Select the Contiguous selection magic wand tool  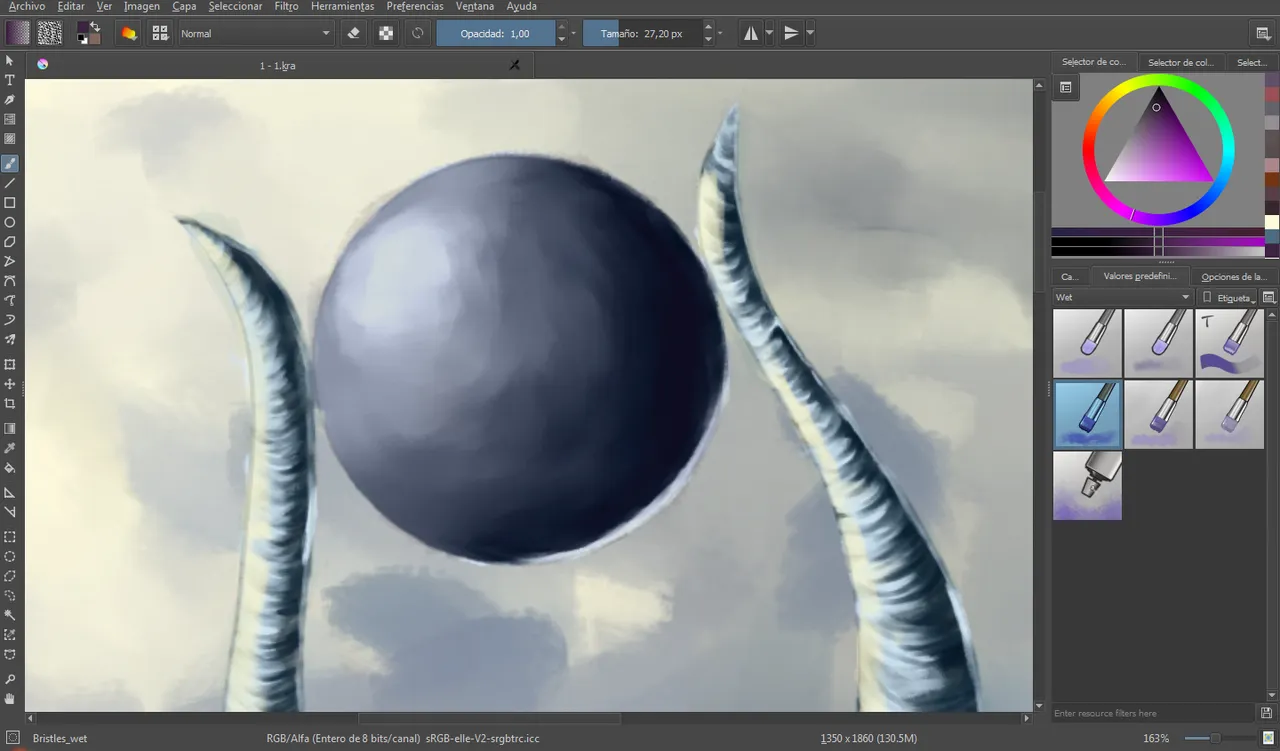pyautogui.click(x=10, y=615)
